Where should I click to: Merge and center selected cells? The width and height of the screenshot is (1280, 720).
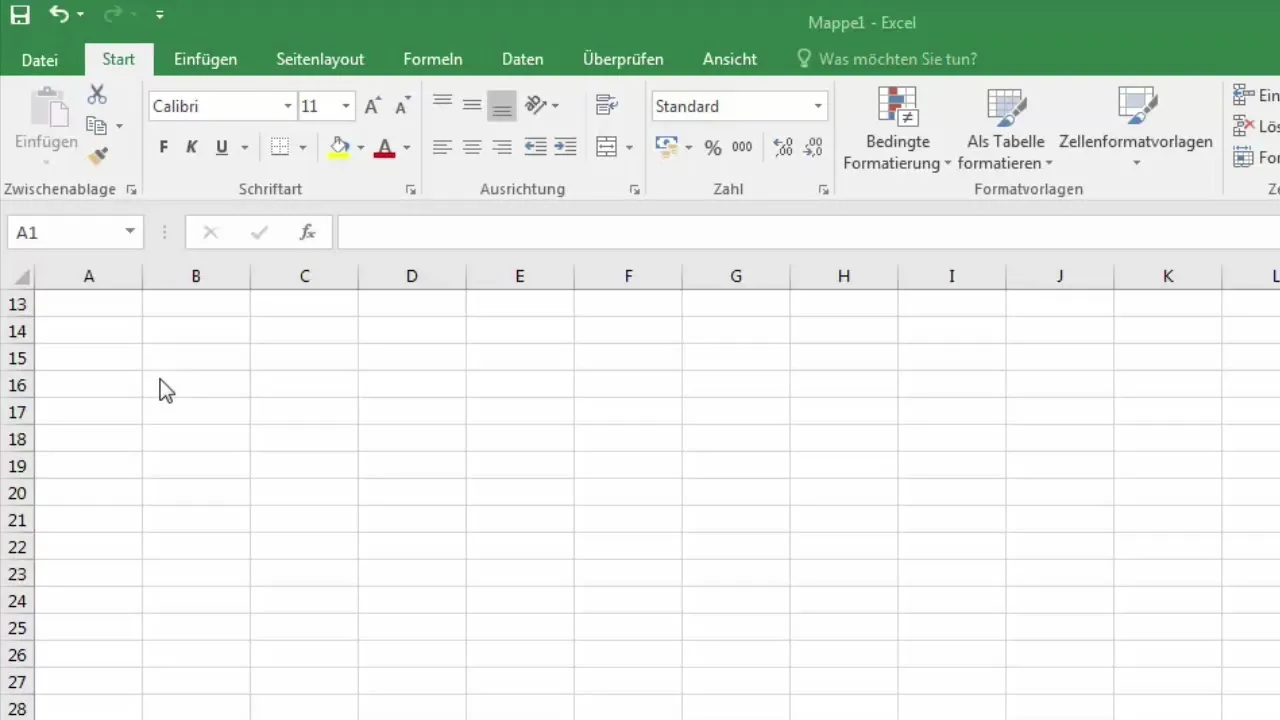click(x=606, y=147)
